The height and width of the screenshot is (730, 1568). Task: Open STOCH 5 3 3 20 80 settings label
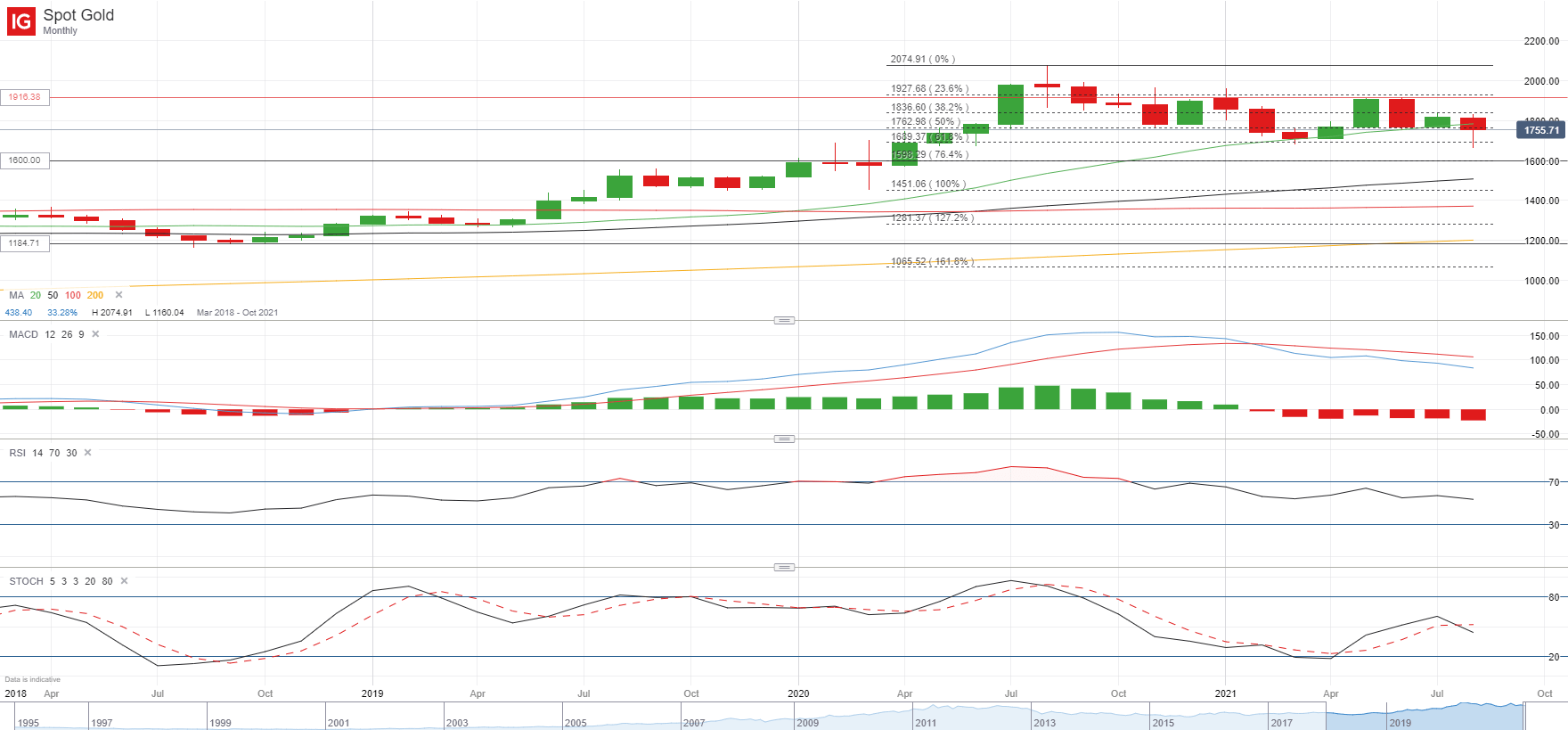pos(61,581)
